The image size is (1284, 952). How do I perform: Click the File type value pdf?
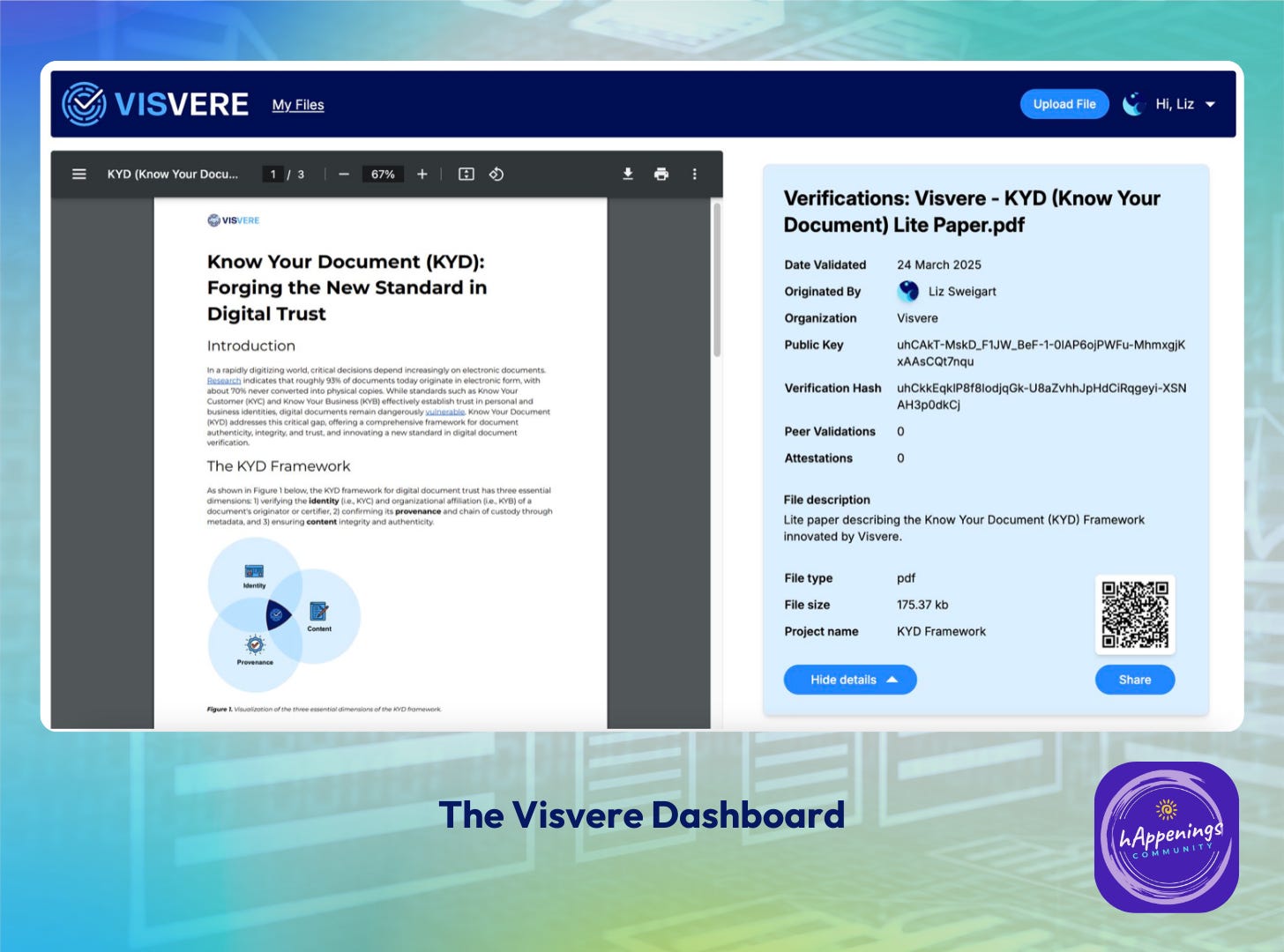[x=907, y=578]
